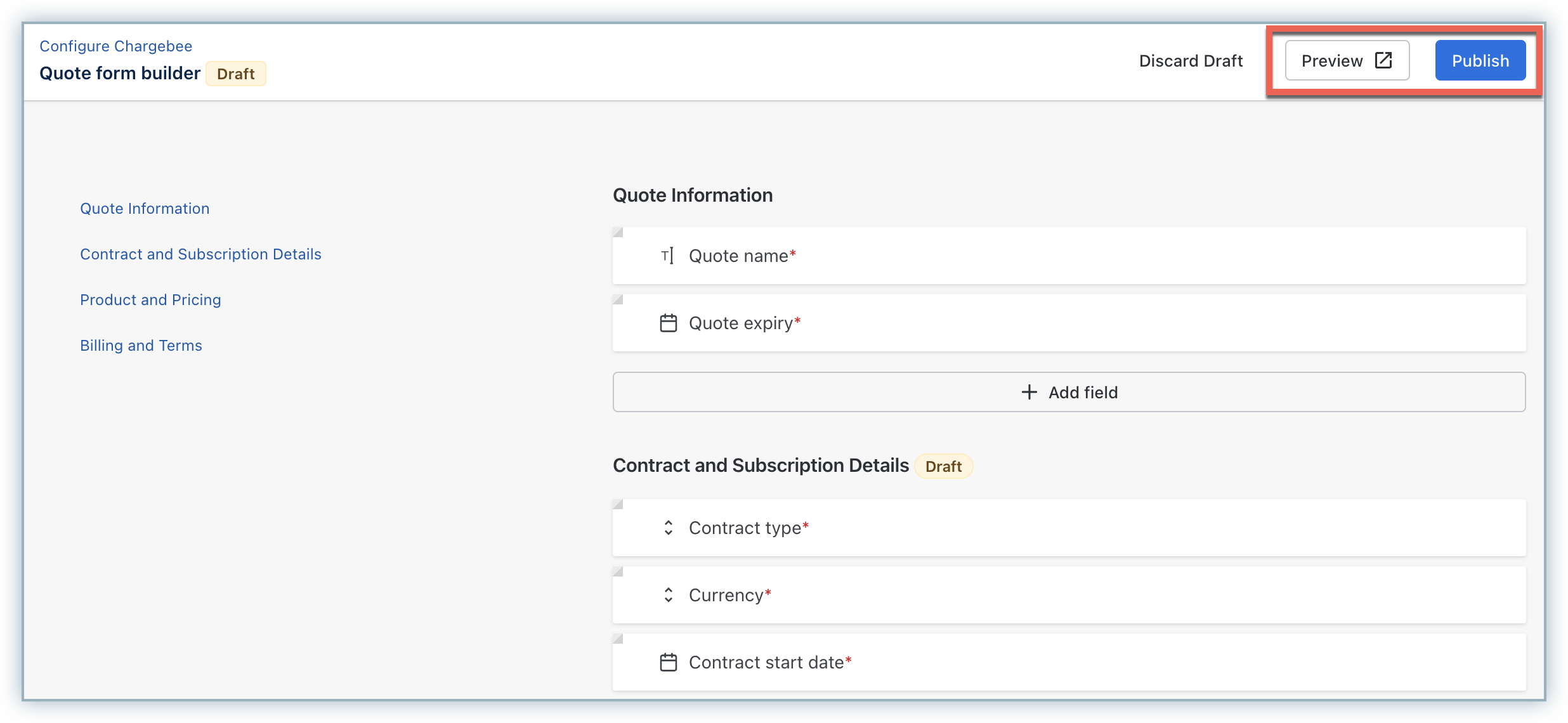Select the Quote expiry field row
Screen dimensions: 1568x723
(1068, 323)
